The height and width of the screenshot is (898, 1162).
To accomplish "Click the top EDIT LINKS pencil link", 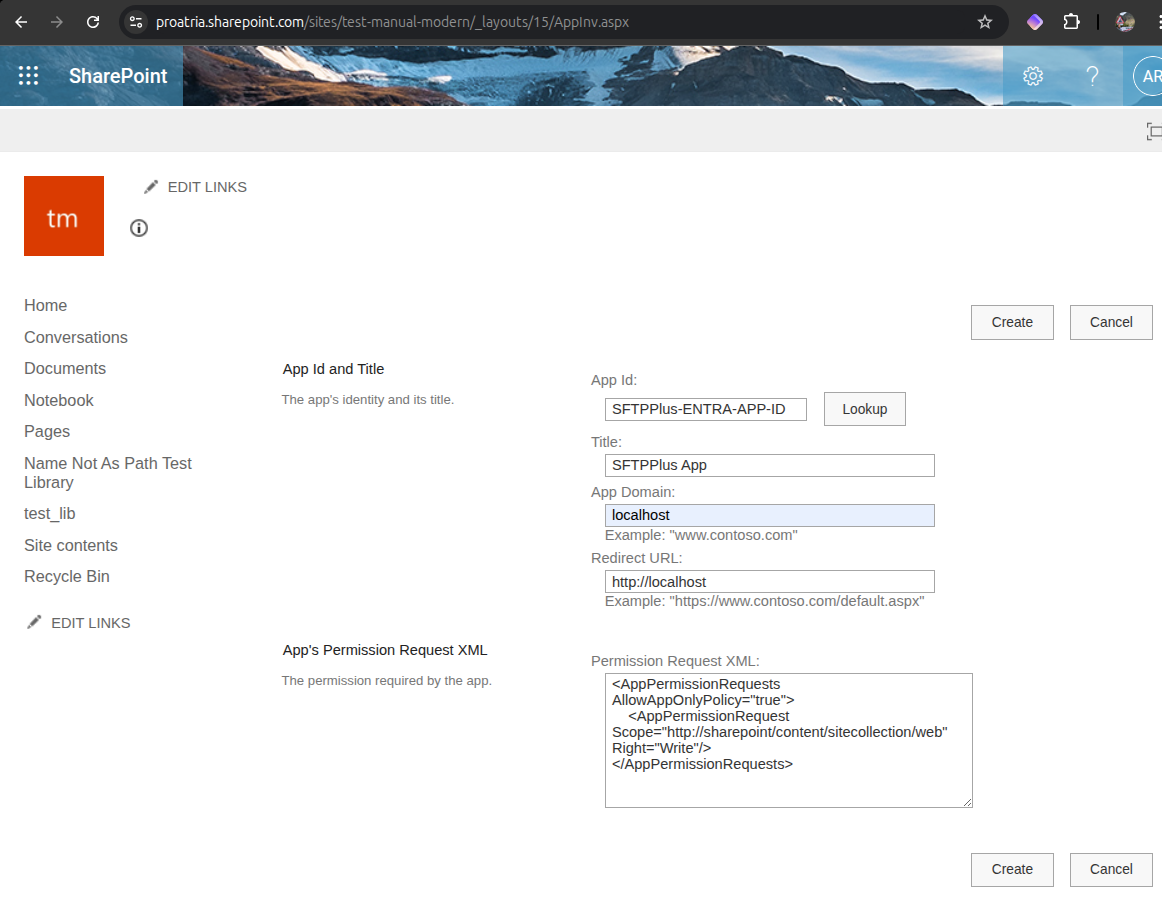I will coord(196,187).
